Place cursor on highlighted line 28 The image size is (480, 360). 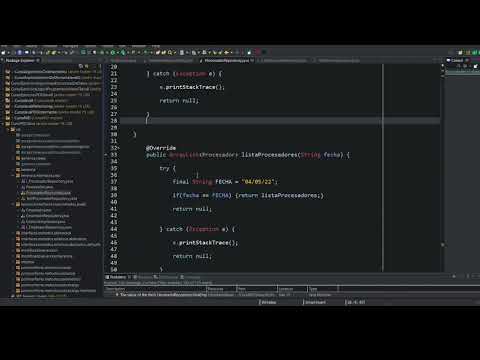[x=280, y=121]
